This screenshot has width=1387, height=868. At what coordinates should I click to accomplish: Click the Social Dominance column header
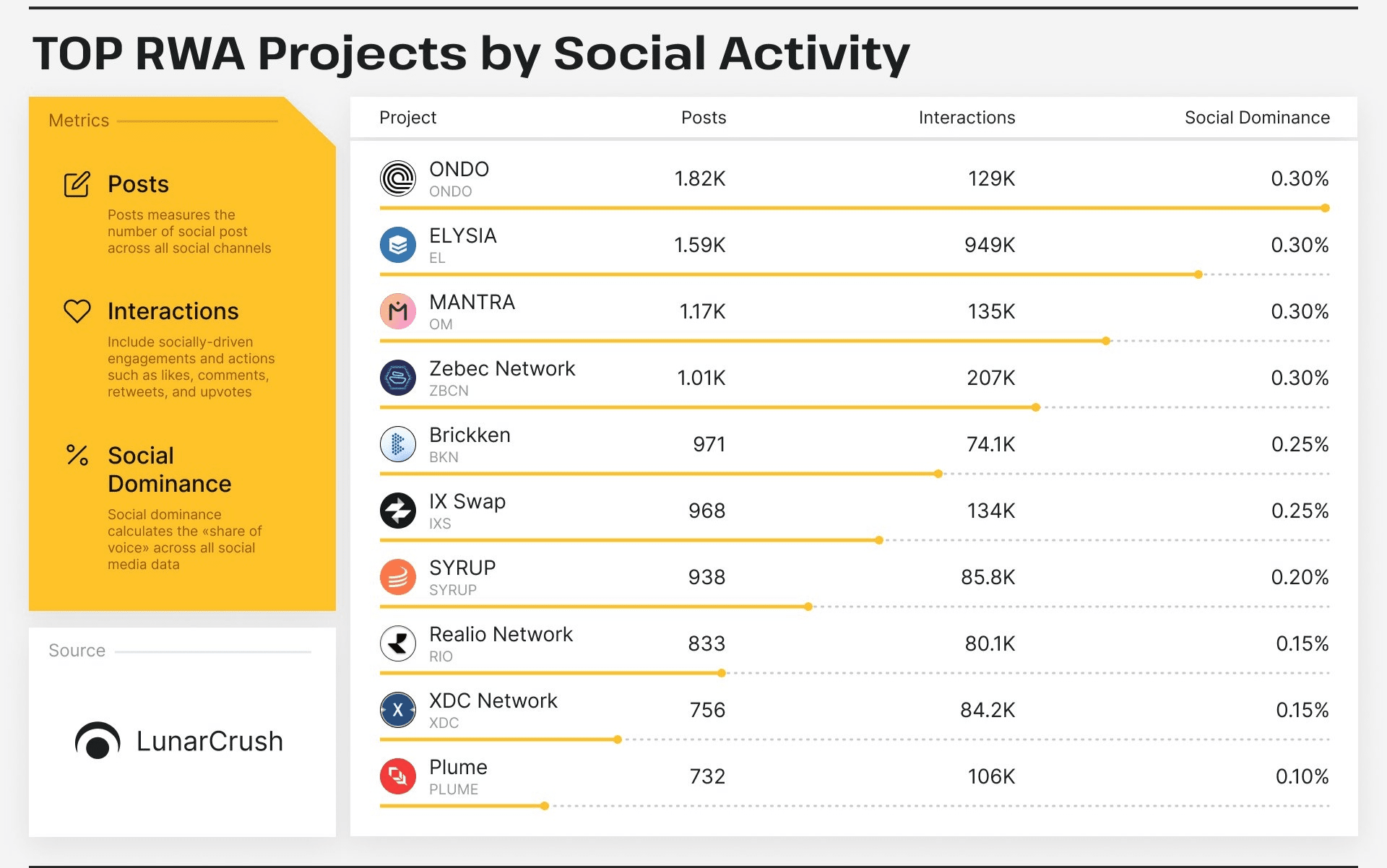click(1256, 118)
